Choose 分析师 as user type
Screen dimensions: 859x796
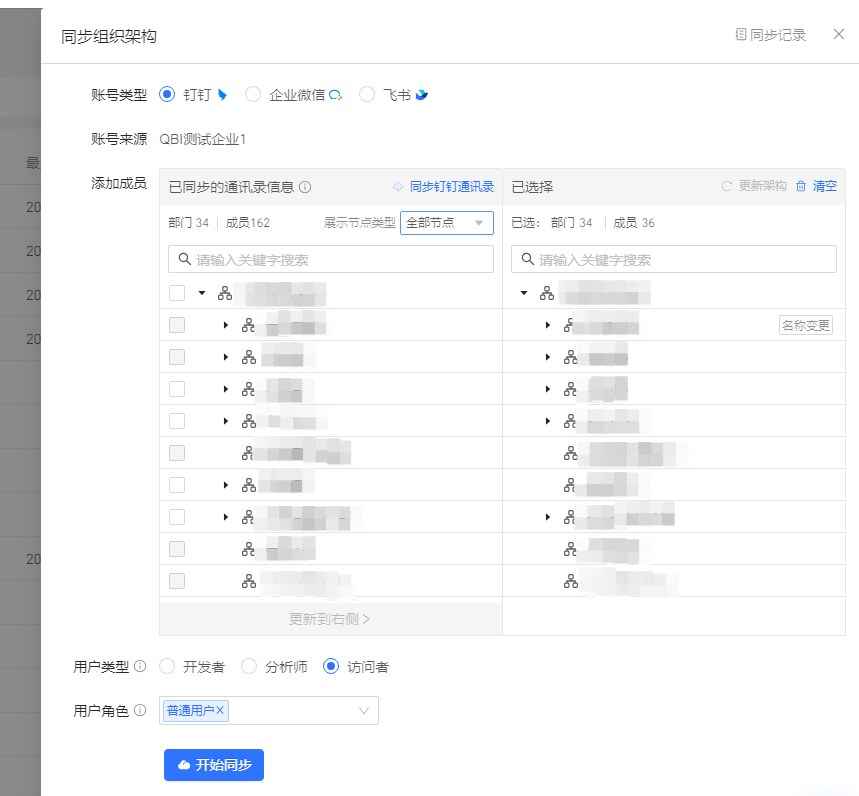tap(249, 667)
